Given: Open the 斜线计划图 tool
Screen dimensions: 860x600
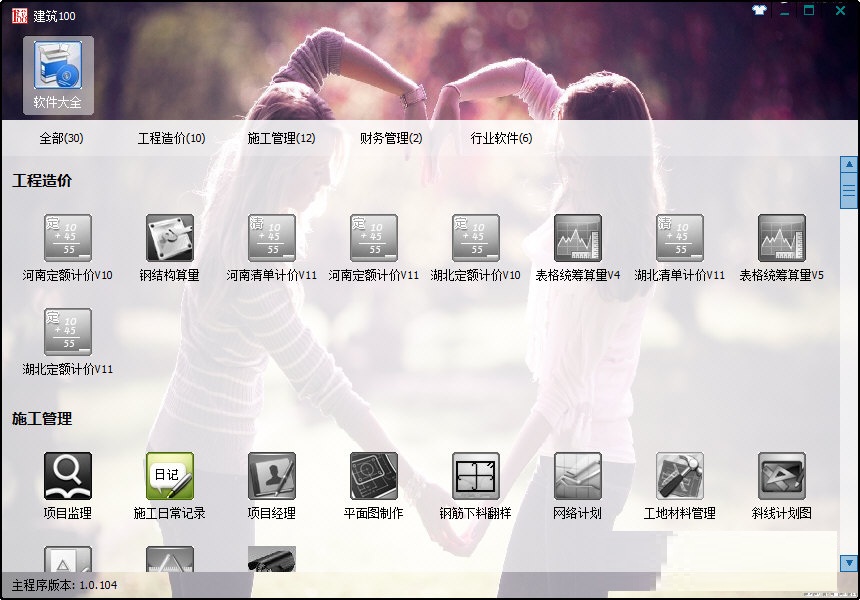Looking at the screenshot, I should [781, 478].
